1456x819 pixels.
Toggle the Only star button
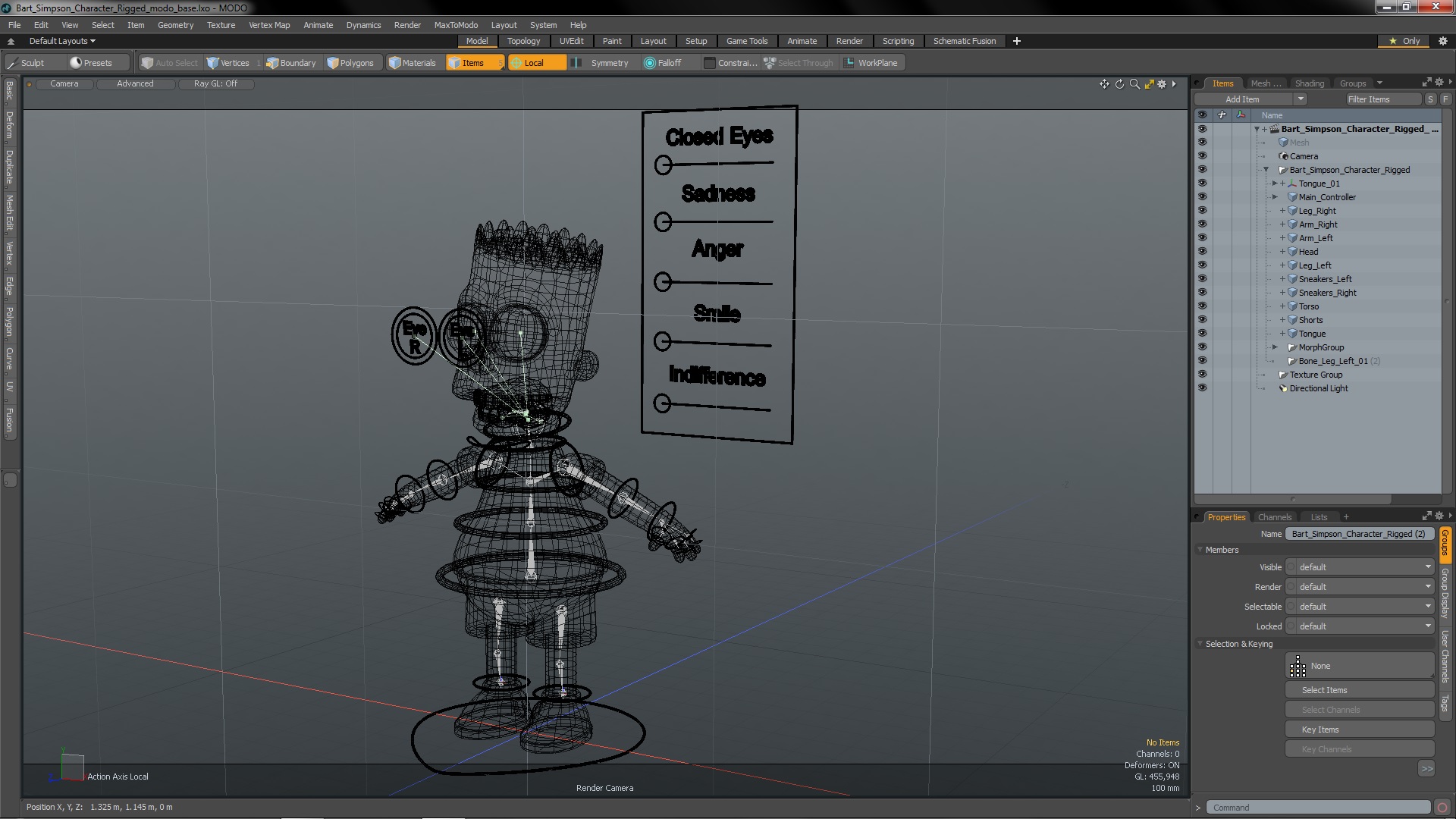point(1404,41)
